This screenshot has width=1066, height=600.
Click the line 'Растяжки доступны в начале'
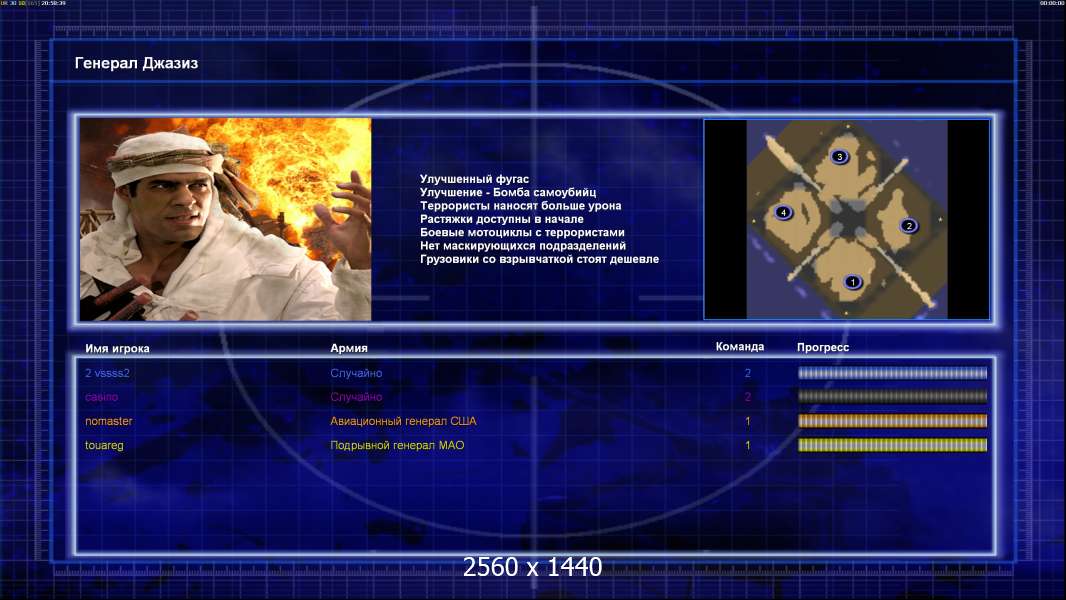point(501,219)
